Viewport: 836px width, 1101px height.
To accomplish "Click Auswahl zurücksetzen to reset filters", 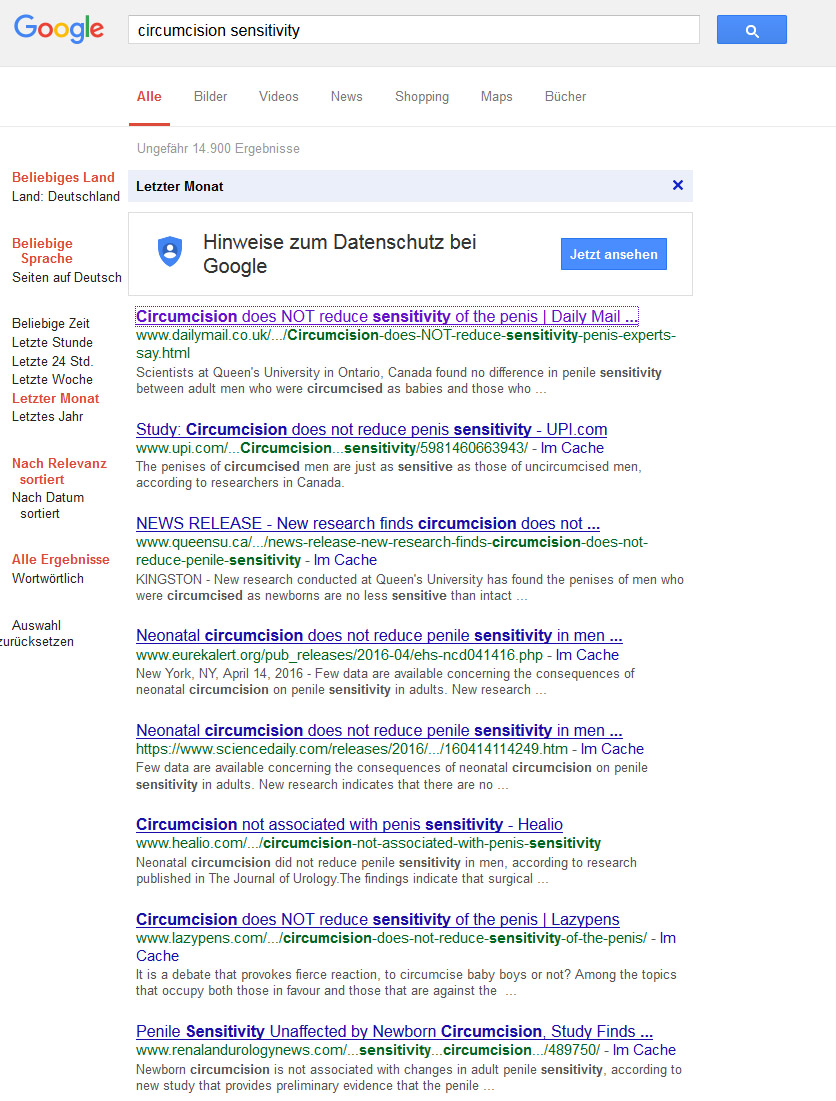I will 37,633.
